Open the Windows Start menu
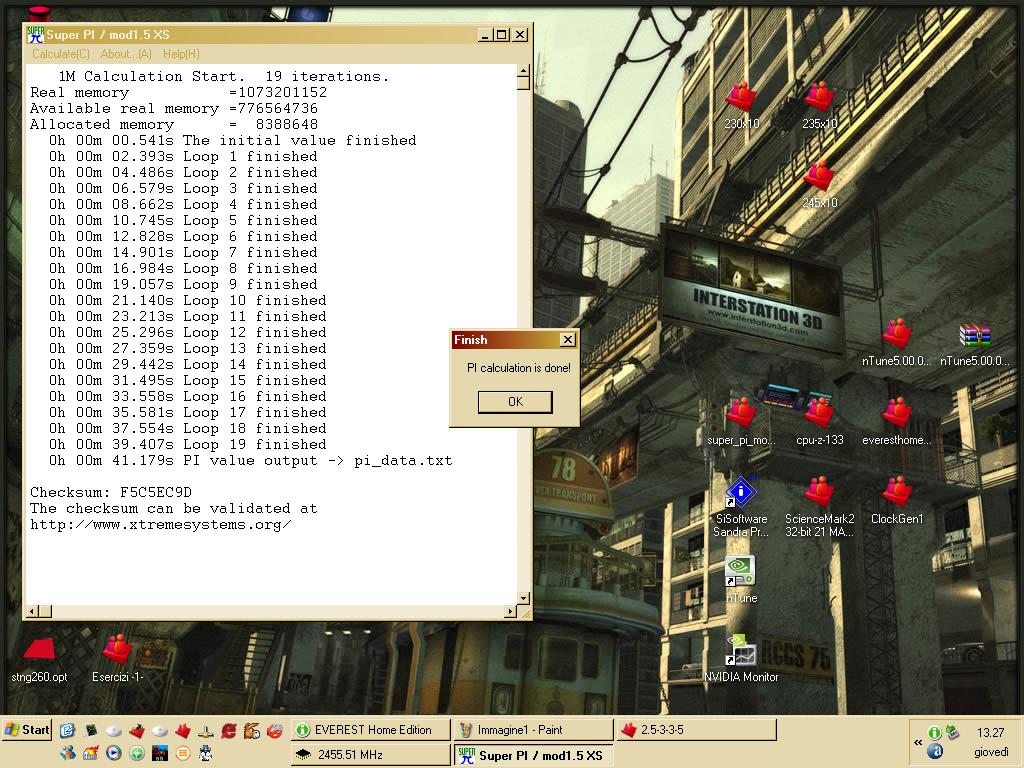Image resolution: width=1024 pixels, height=768 pixels. pos(27,730)
